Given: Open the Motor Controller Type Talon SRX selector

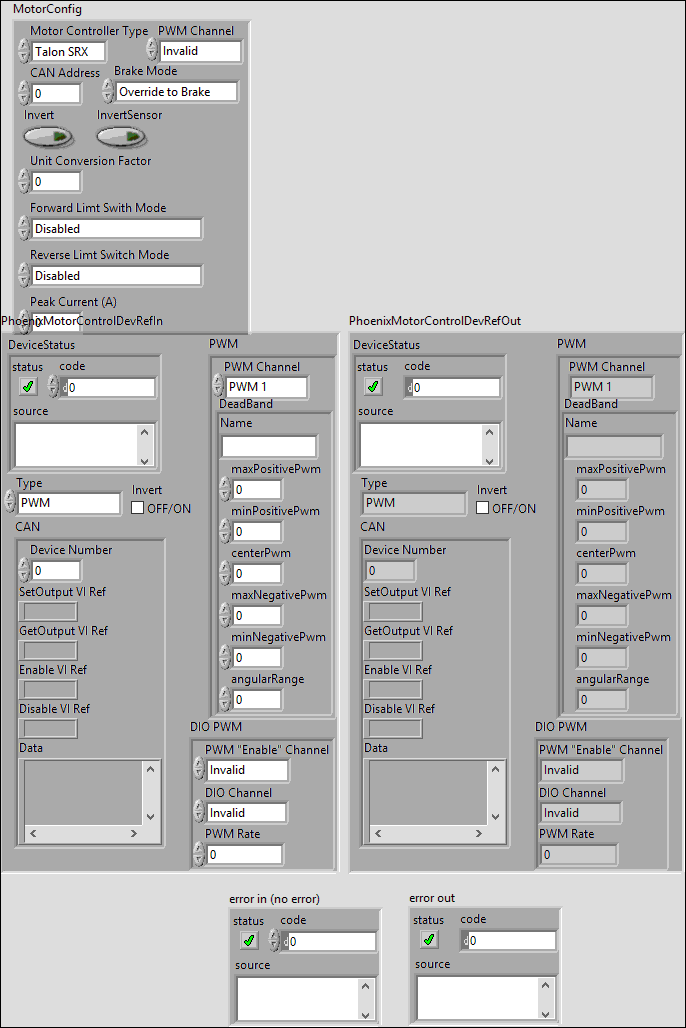Looking at the screenshot, I should [68, 52].
